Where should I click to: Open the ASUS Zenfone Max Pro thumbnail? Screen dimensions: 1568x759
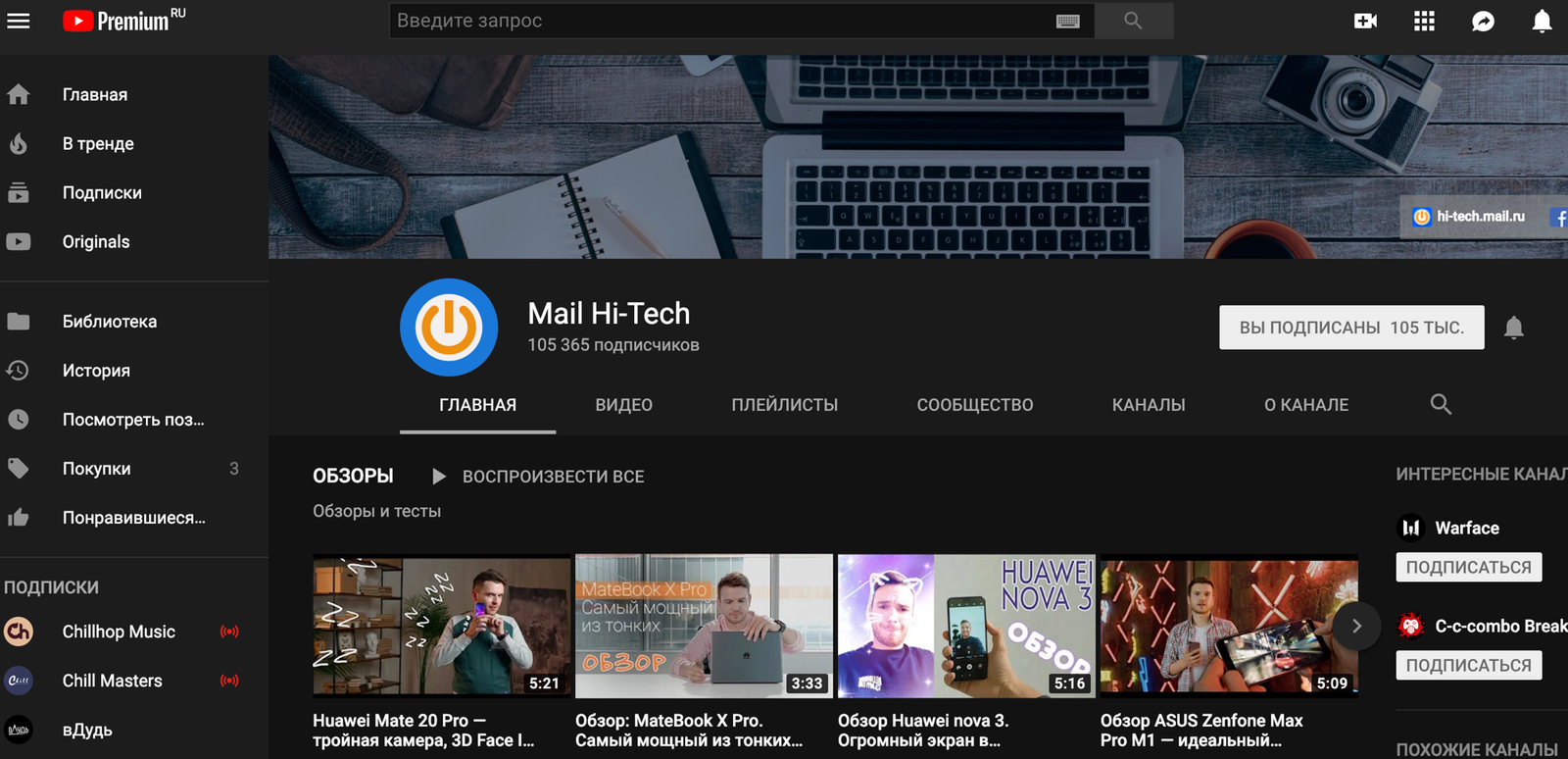click(1229, 626)
